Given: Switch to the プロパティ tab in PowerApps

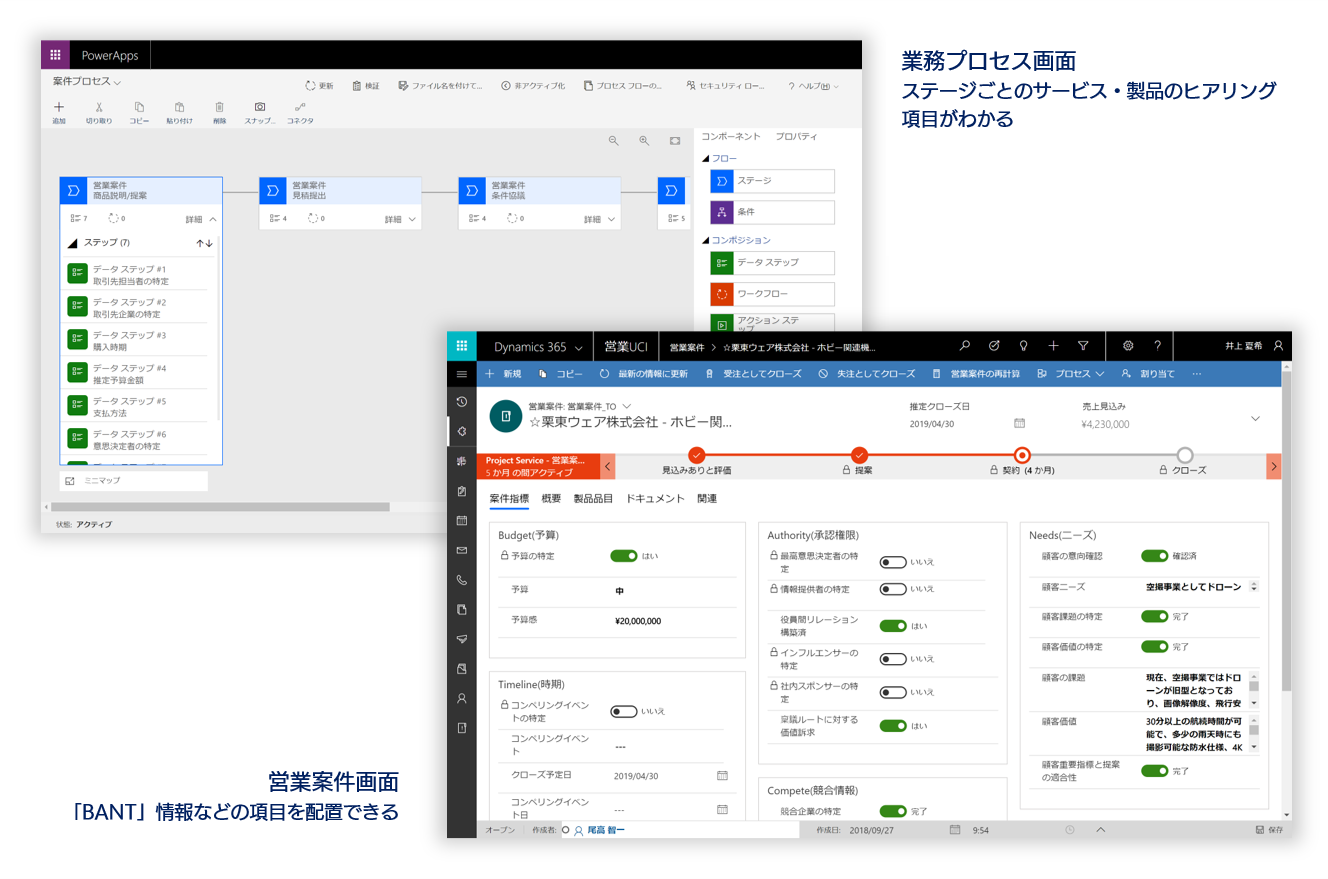Looking at the screenshot, I should (x=796, y=137).
